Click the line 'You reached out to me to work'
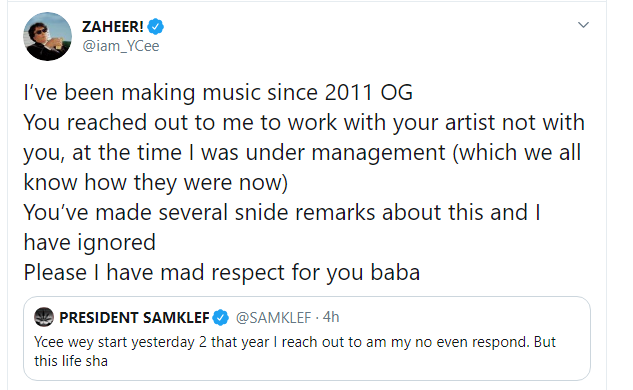This screenshot has height=390, width=633. [x=304, y=122]
